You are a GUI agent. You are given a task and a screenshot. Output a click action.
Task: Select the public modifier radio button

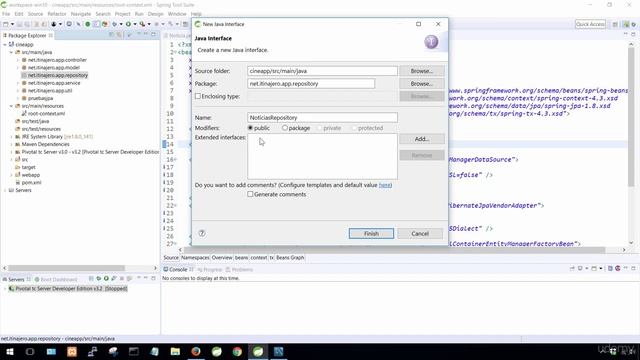pos(250,128)
